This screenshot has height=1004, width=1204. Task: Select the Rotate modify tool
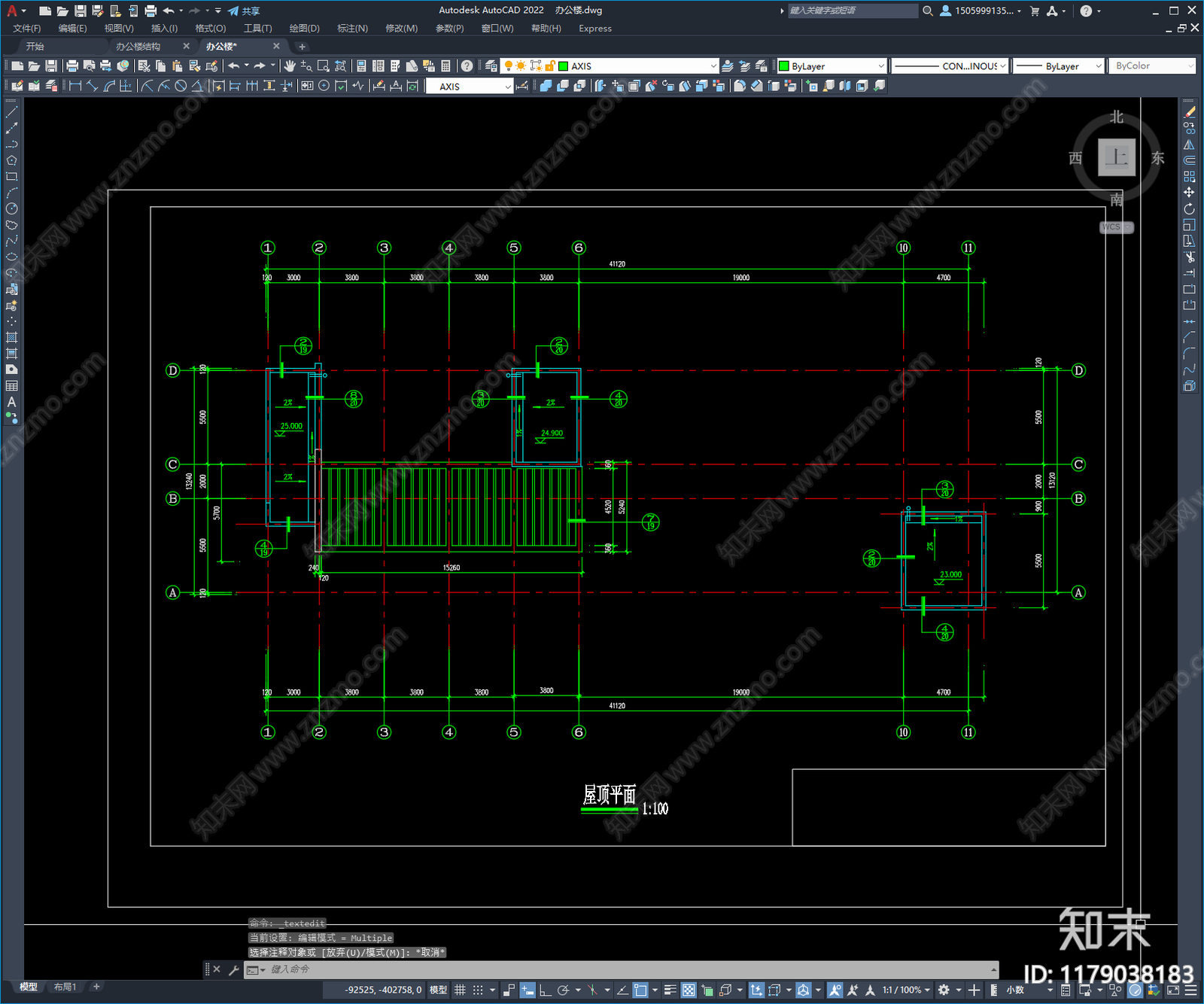tap(1189, 208)
